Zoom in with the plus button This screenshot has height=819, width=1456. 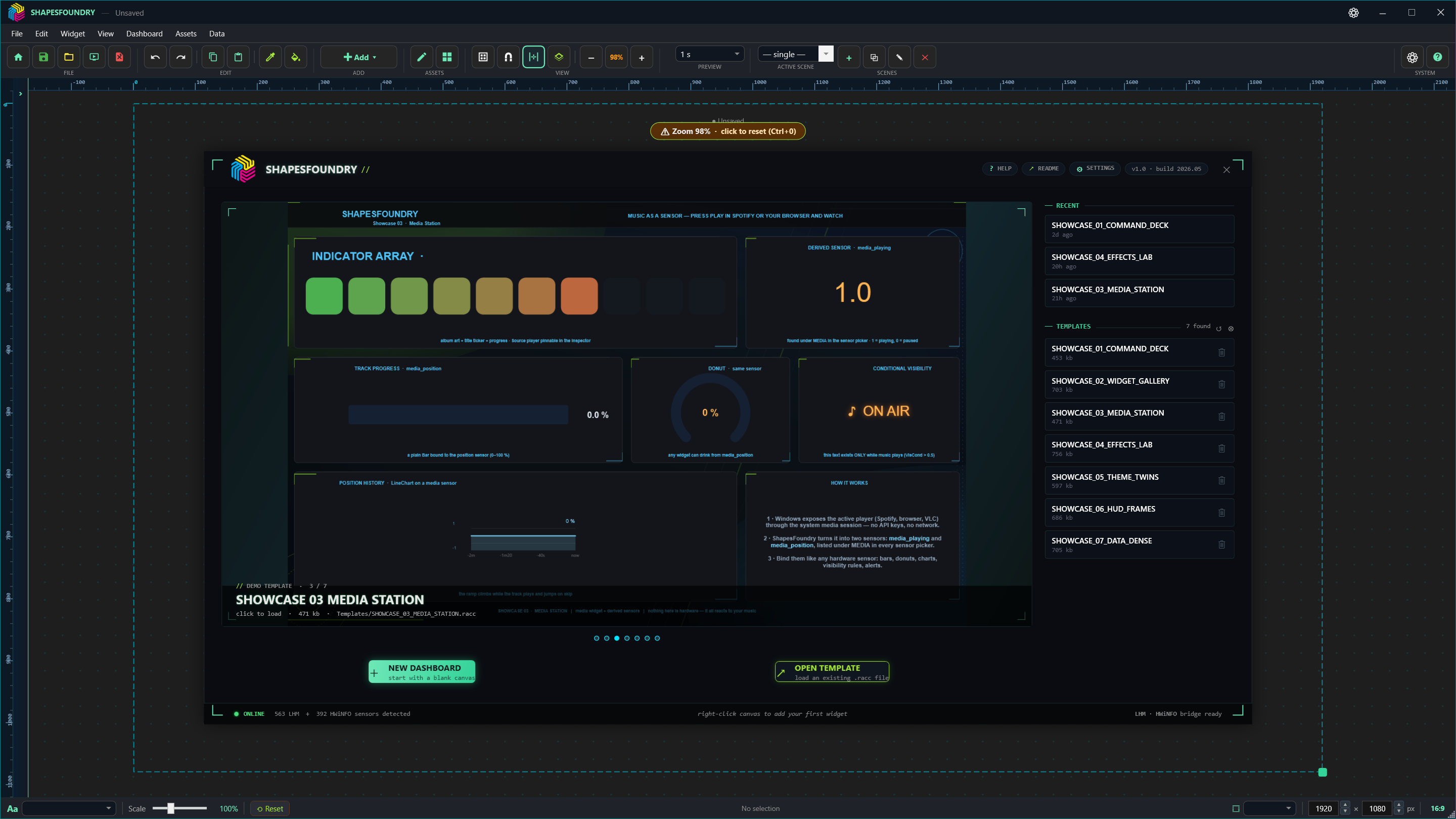[x=642, y=58]
